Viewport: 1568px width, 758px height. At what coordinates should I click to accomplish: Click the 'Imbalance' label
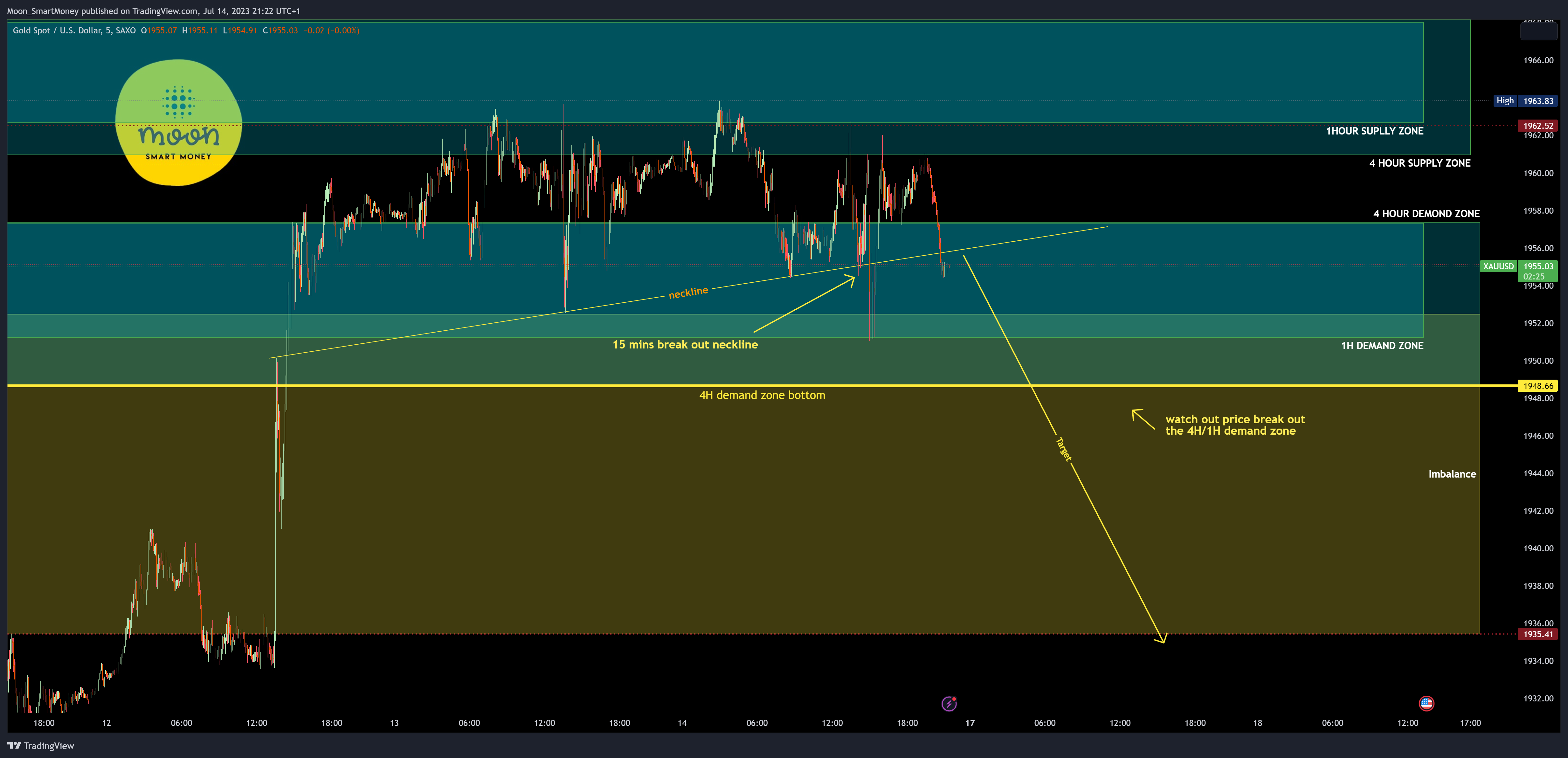pyautogui.click(x=1452, y=474)
